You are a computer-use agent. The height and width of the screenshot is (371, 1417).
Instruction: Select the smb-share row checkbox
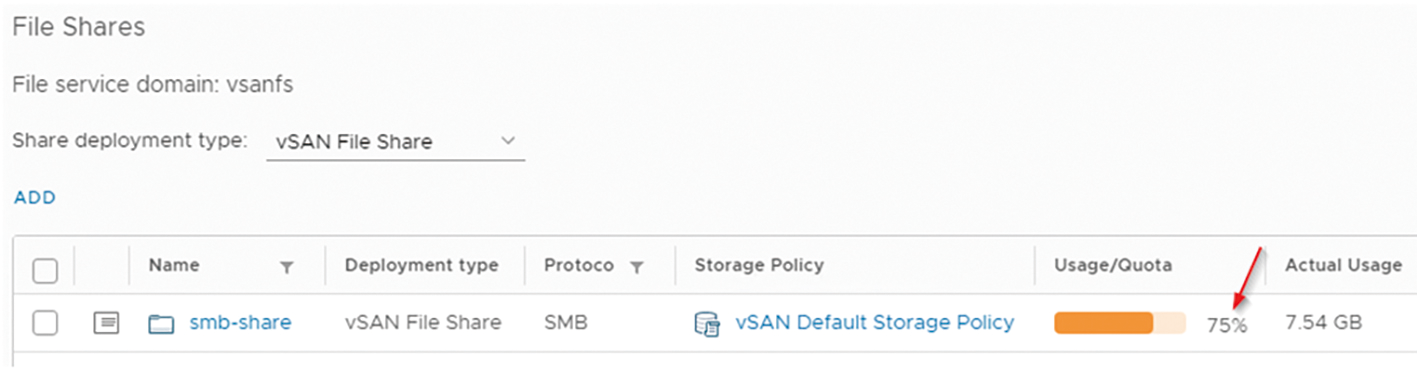point(45,323)
